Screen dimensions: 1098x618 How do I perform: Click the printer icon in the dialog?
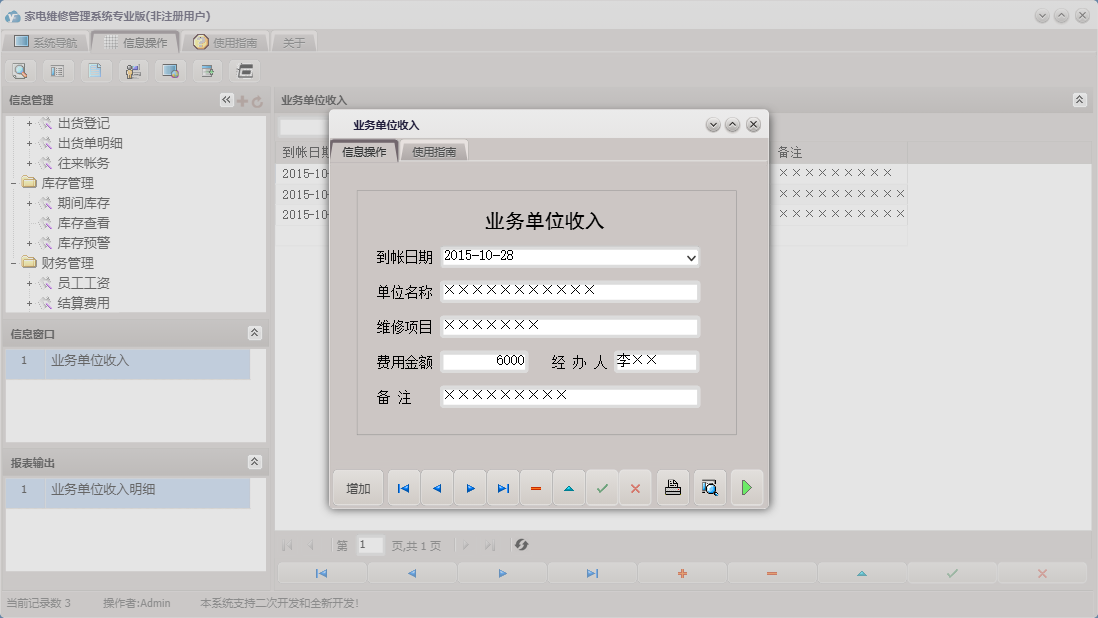[x=673, y=487]
